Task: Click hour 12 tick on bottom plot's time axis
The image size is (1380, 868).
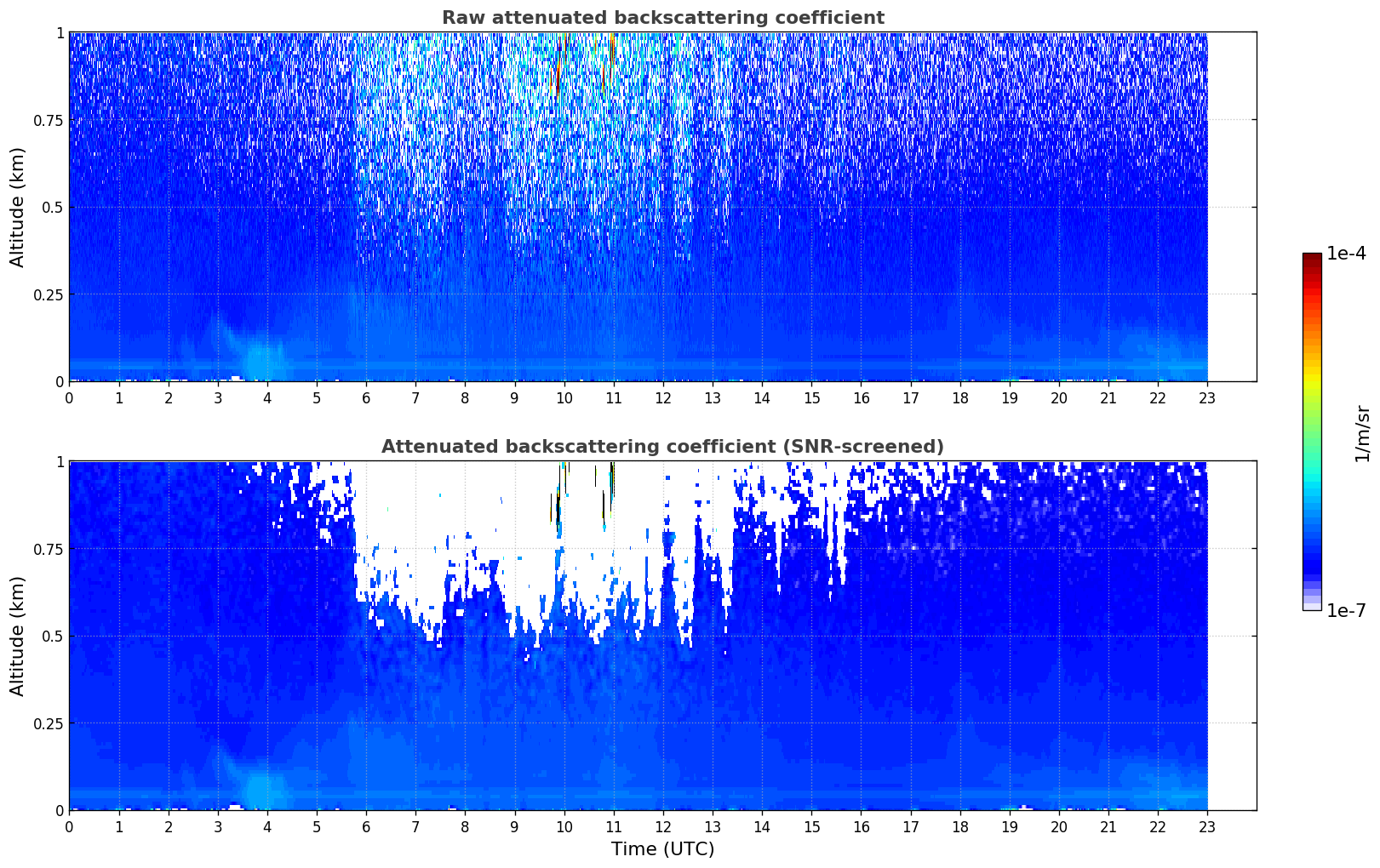Action: [663, 826]
